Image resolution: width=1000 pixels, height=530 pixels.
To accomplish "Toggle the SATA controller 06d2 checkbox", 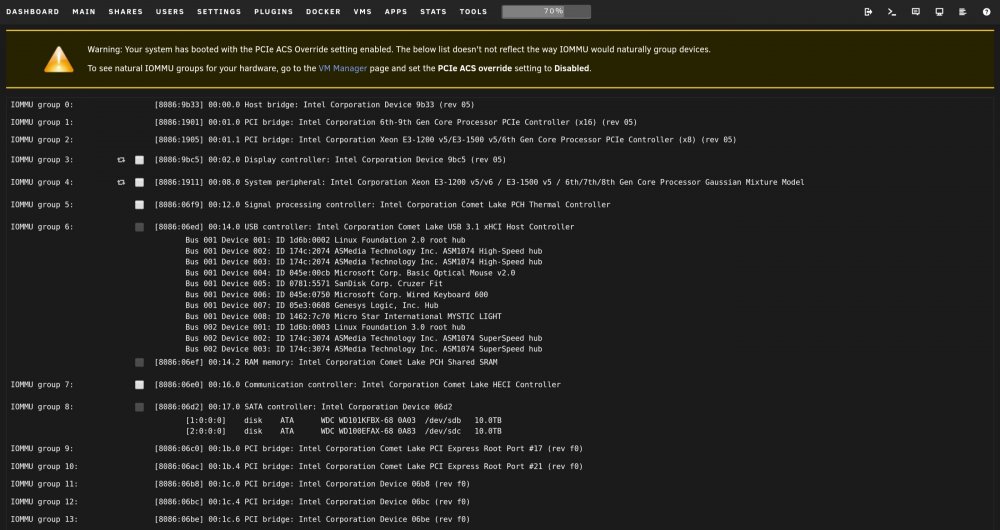I will click(140, 407).
